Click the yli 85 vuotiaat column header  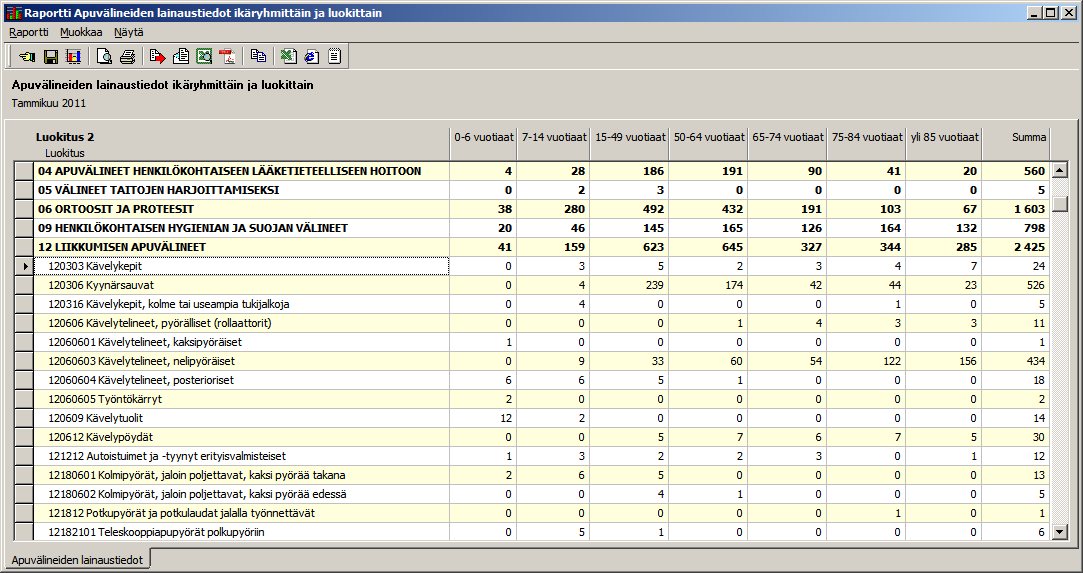coord(944,137)
